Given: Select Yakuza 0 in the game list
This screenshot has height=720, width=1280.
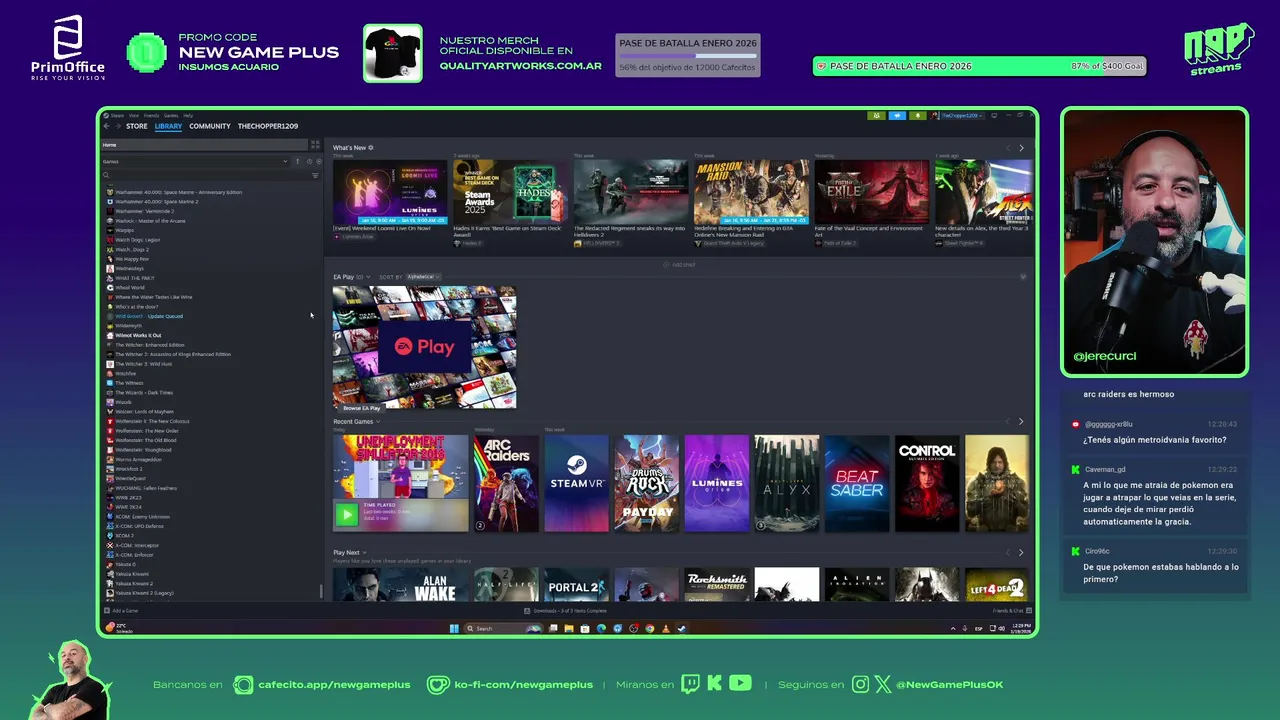Looking at the screenshot, I should 125,564.
